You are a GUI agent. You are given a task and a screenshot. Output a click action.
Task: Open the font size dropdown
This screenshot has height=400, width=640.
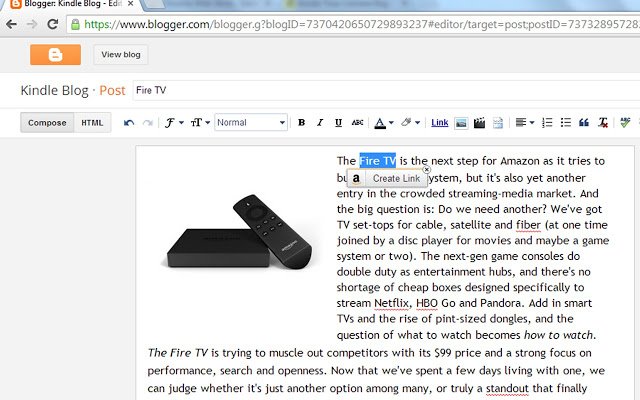tap(200, 123)
